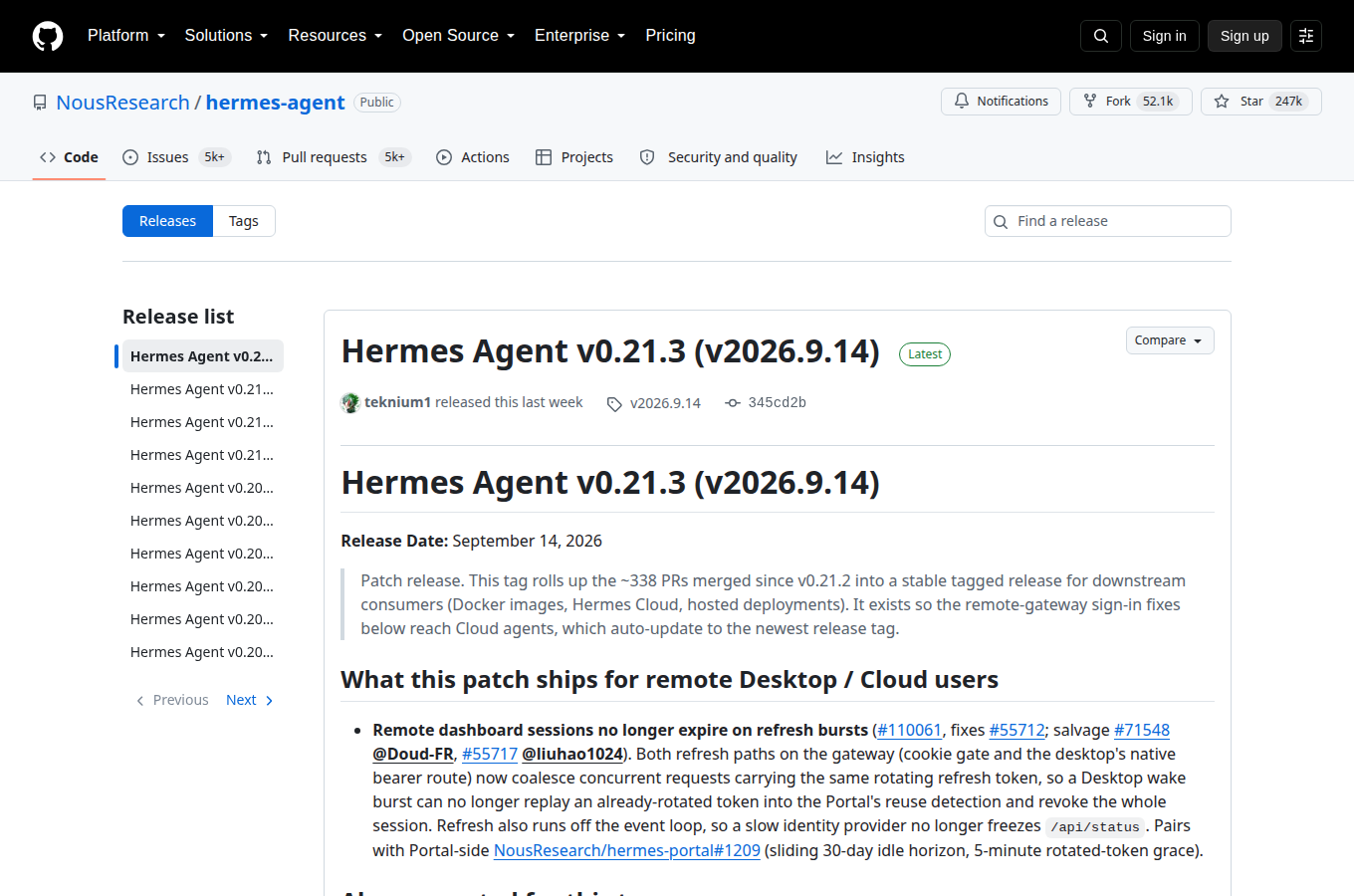Open the @Doud-FR user mention
This screenshot has width=1354, height=896.
tap(413, 754)
